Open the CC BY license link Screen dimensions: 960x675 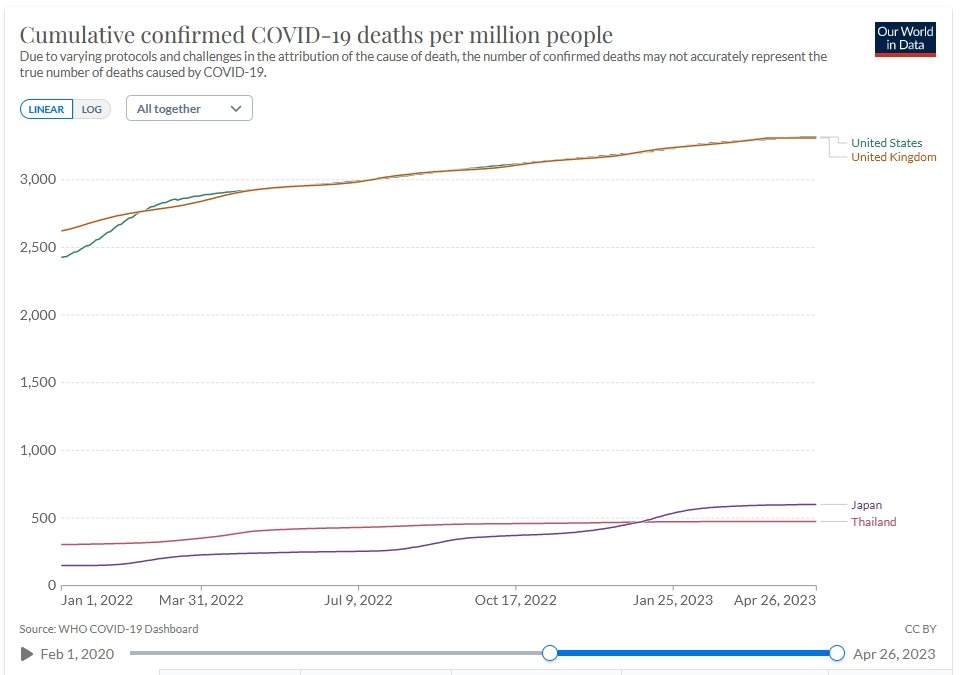pos(920,629)
